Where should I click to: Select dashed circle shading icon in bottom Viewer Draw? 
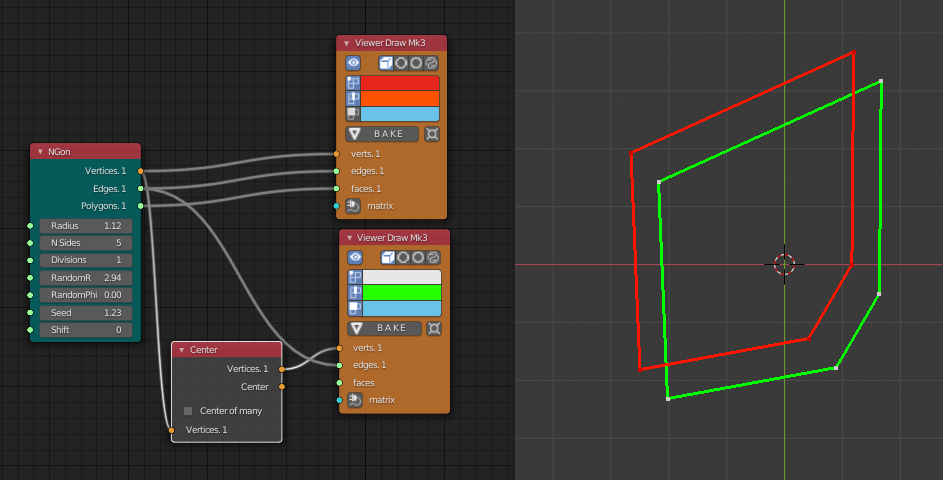point(404,257)
